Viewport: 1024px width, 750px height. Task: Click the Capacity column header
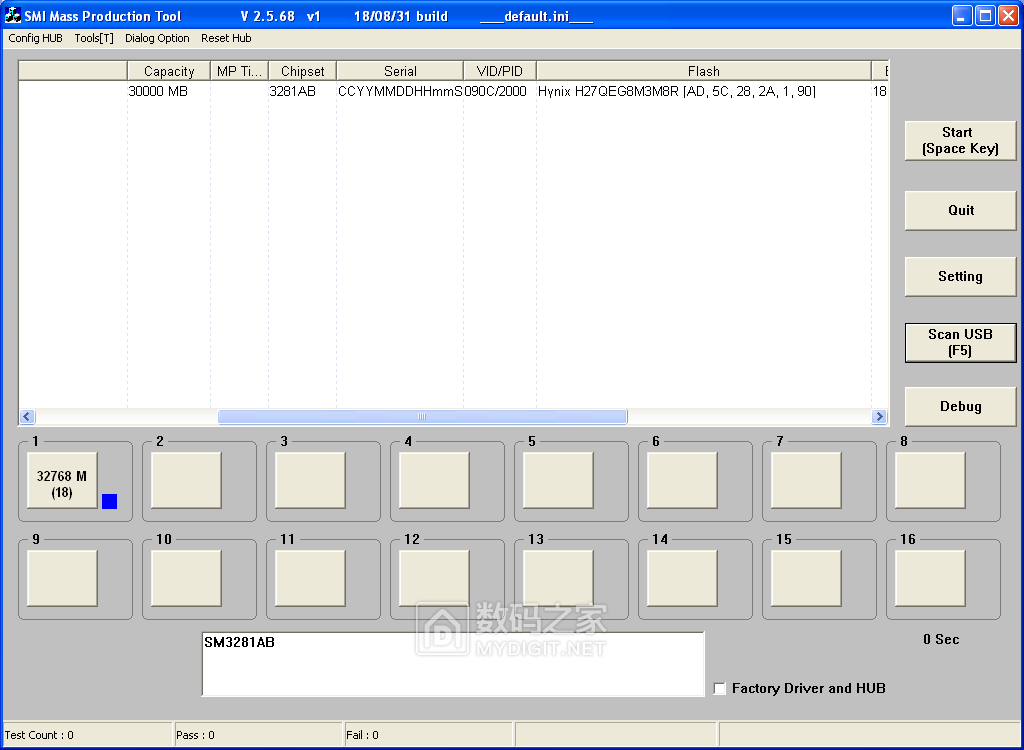(x=168, y=71)
